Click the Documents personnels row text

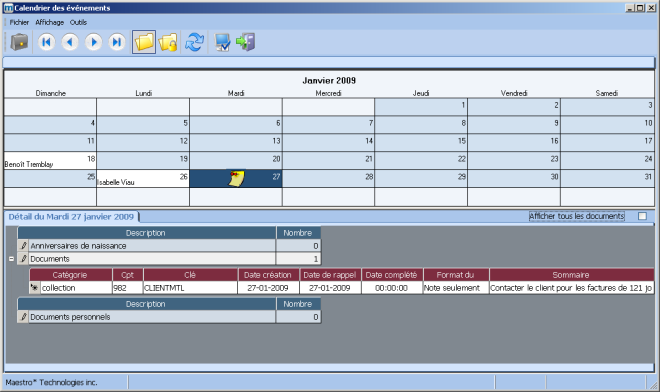point(70,317)
